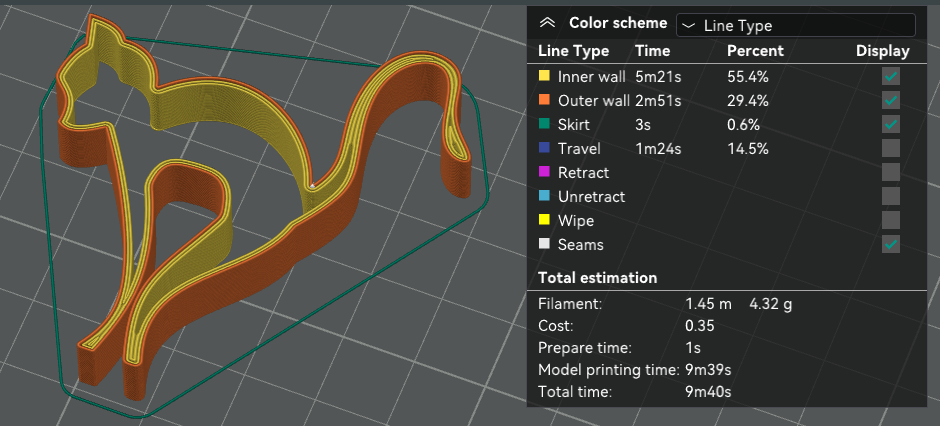Click the Total estimation heading

[597, 278]
